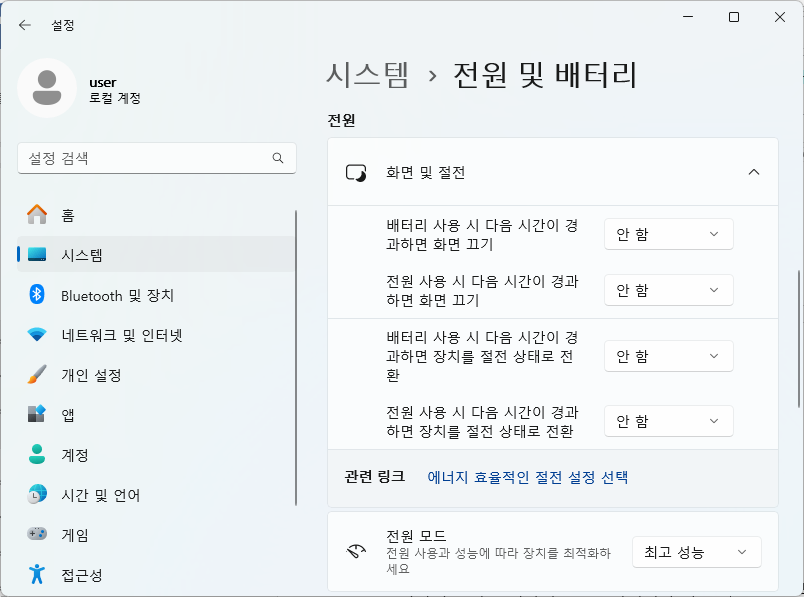Click the Bluetooth icon in sidebar

coord(37,295)
